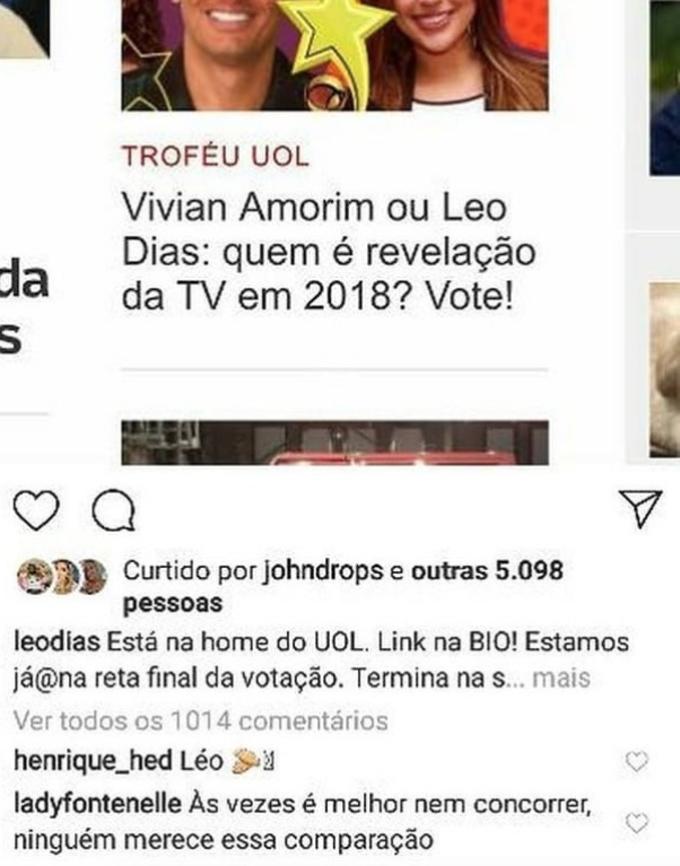The width and height of the screenshot is (680, 866).
Task: Like henrique_hed's comment with heart
Action: pyautogui.click(x=636, y=762)
